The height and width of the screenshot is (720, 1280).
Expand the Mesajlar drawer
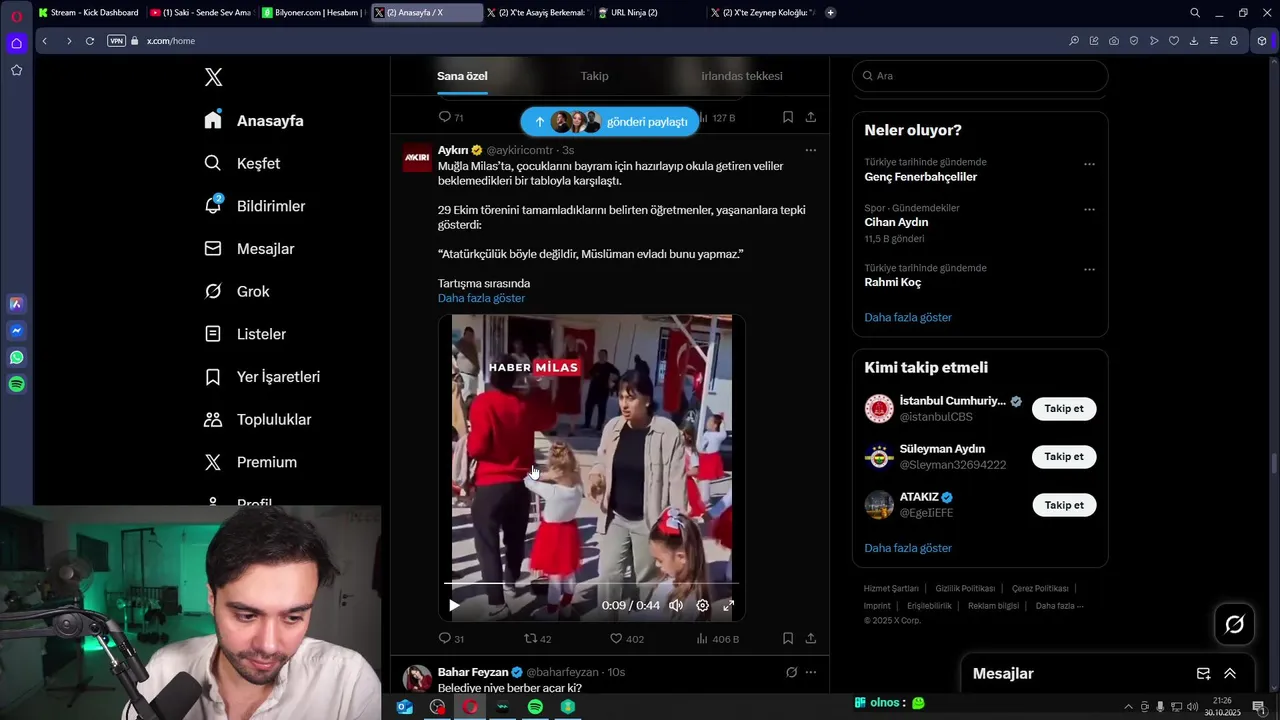point(1230,674)
